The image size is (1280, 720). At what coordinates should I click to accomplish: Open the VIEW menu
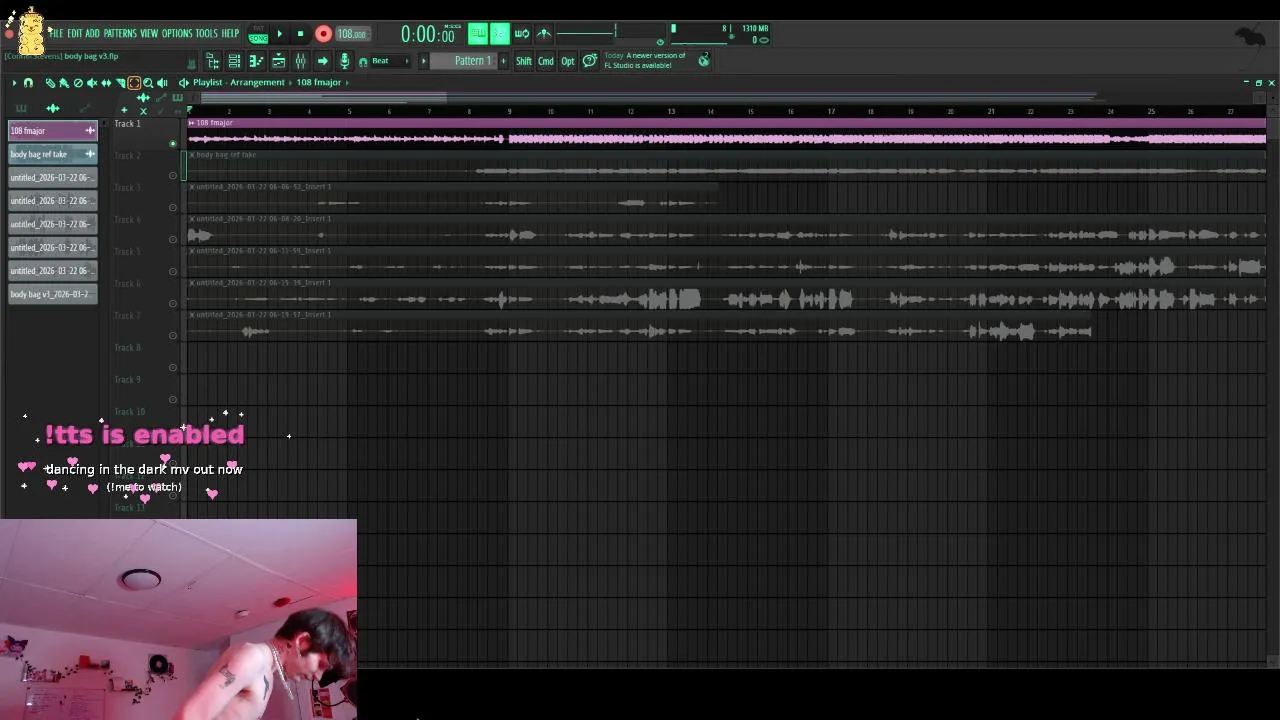tap(149, 33)
